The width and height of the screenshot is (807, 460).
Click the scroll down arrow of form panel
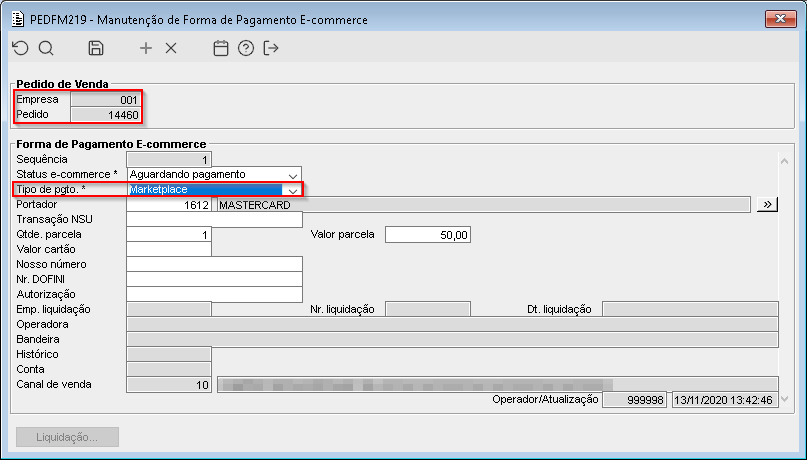(x=784, y=399)
